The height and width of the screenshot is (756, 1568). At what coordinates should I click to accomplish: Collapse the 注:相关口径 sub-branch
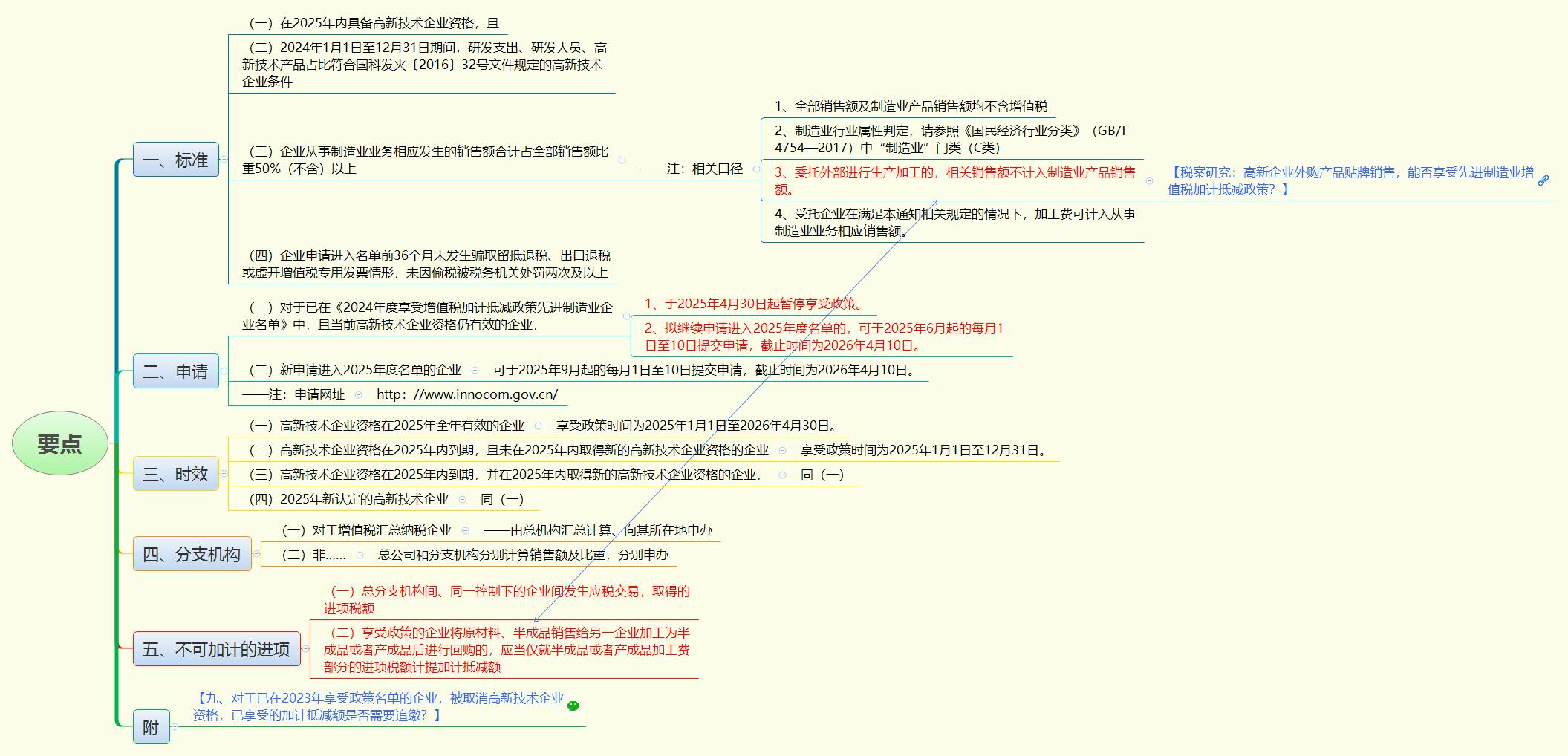pos(756,169)
